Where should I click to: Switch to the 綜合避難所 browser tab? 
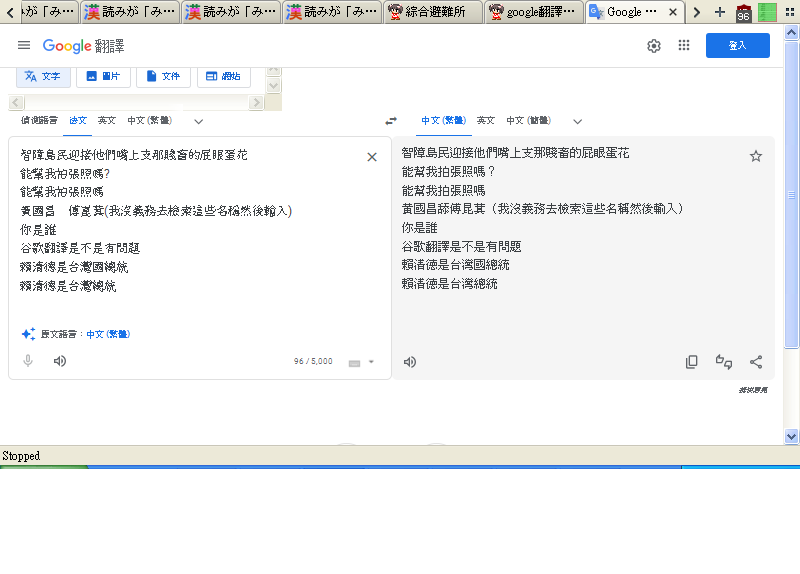tap(433, 12)
